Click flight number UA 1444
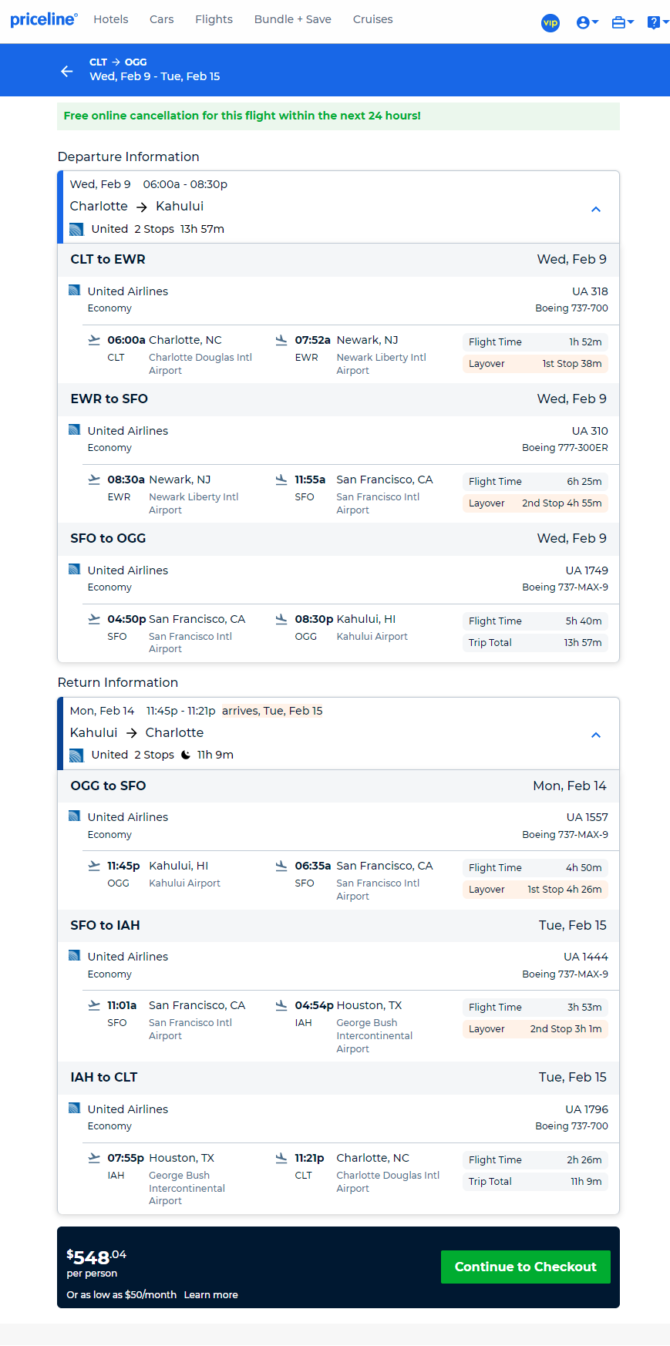This screenshot has width=670, height=1346. [x=586, y=956]
